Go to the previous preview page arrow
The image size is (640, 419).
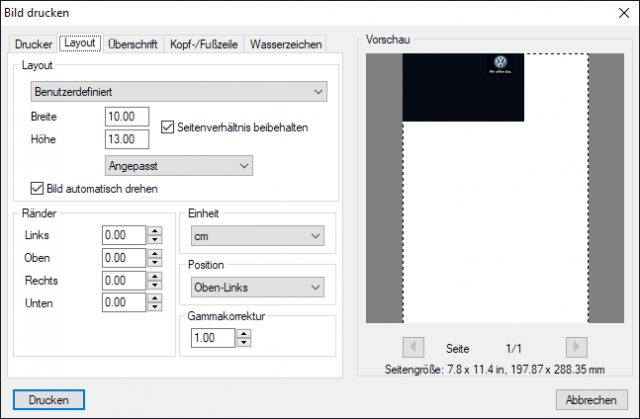pyautogui.click(x=413, y=347)
